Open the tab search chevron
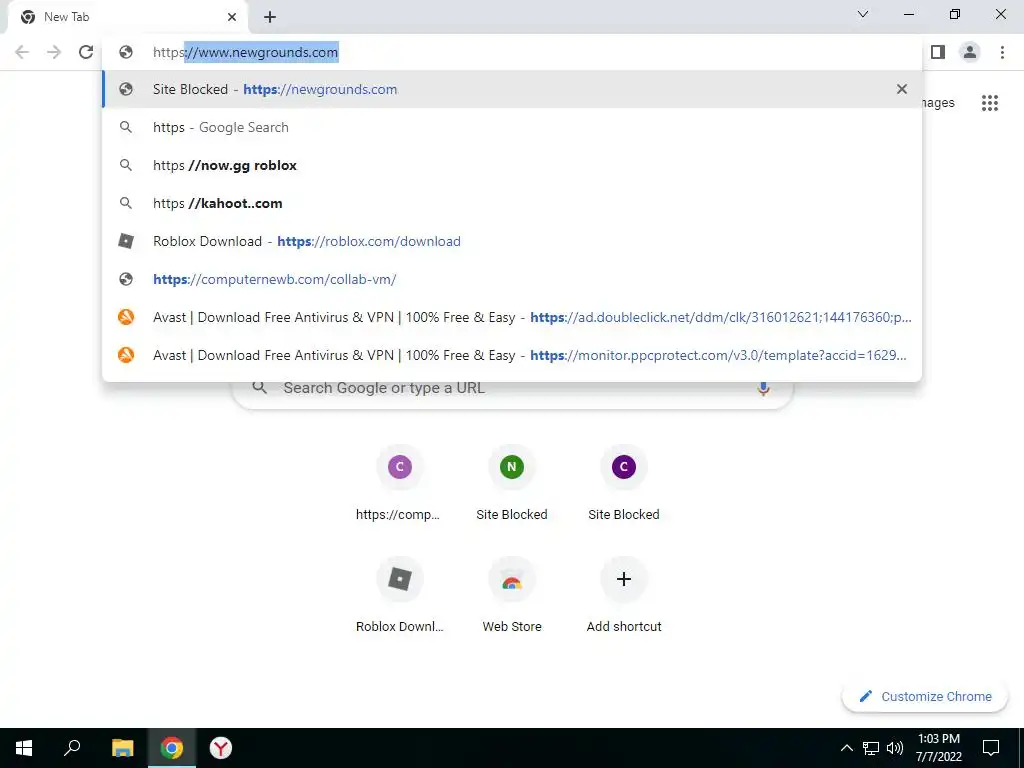The image size is (1024, 768). click(863, 14)
